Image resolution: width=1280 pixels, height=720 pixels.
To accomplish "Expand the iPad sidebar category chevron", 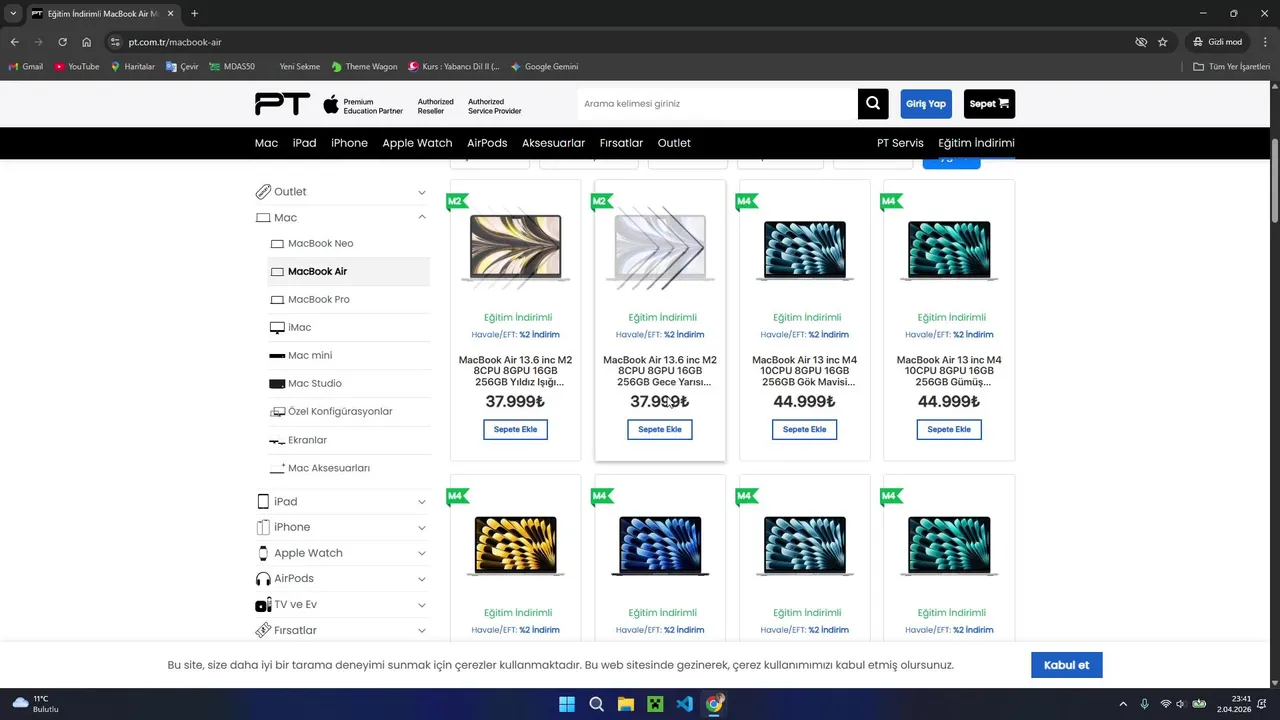I will (422, 502).
